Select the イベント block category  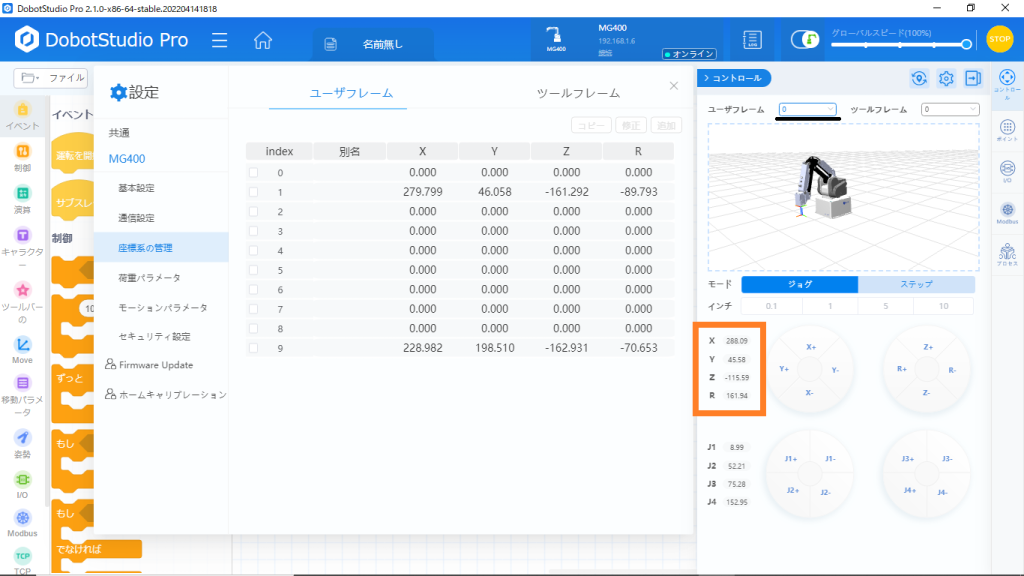click(23, 116)
